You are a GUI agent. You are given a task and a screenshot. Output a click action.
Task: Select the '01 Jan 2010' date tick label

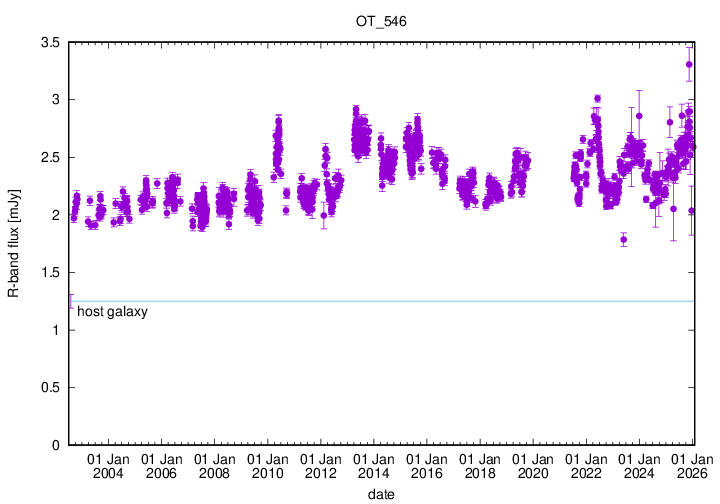(267, 465)
